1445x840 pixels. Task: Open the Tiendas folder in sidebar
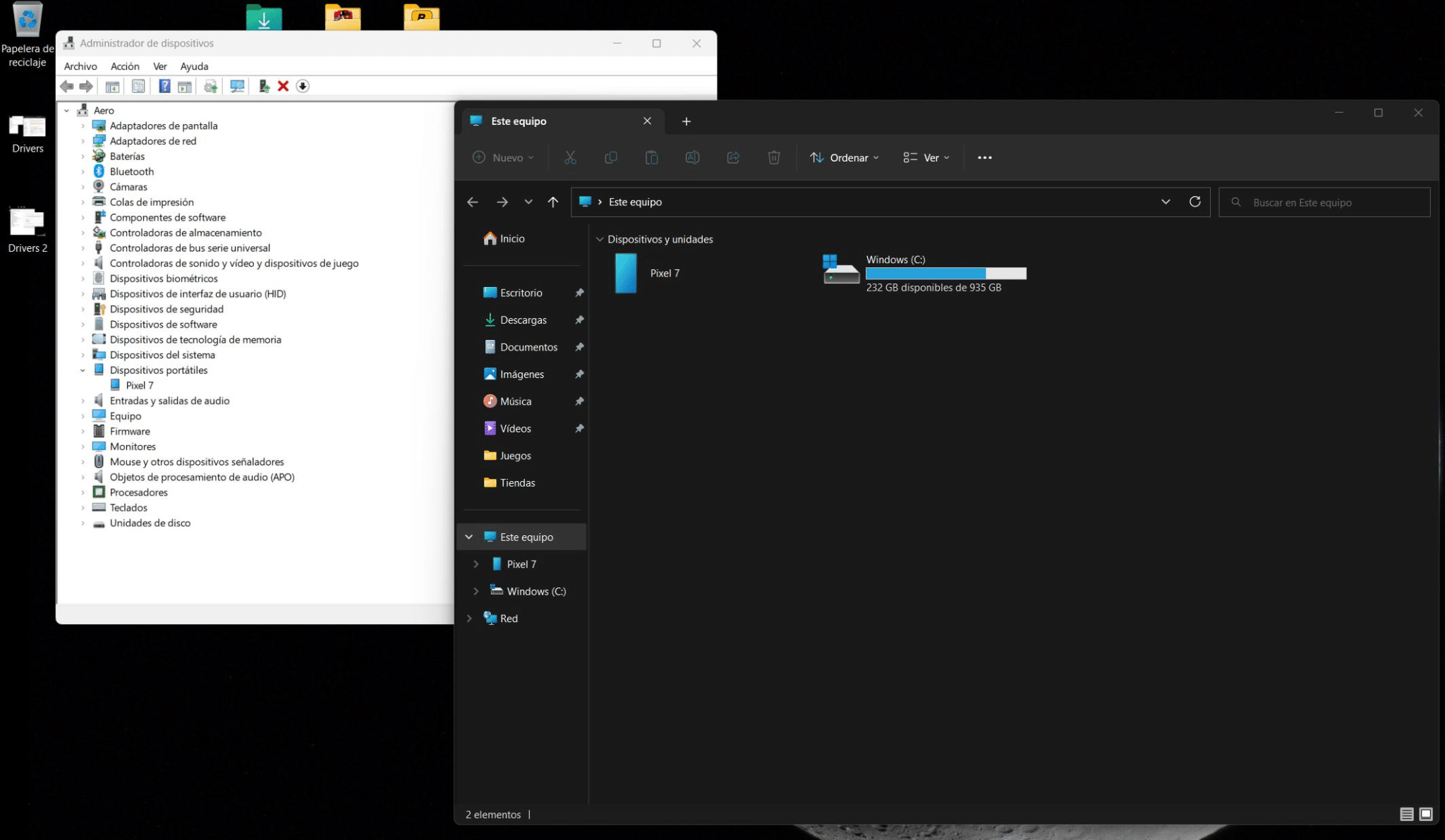coord(509,483)
